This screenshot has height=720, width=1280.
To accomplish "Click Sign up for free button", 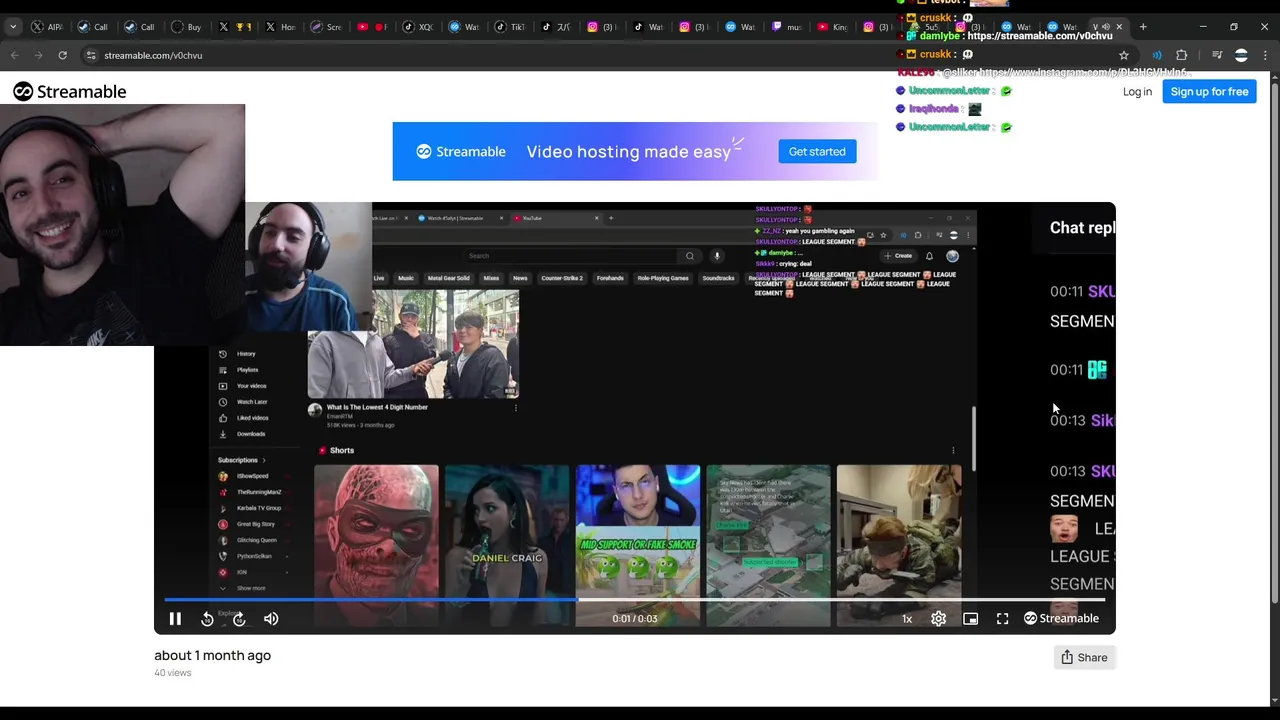I will click(x=1209, y=92).
